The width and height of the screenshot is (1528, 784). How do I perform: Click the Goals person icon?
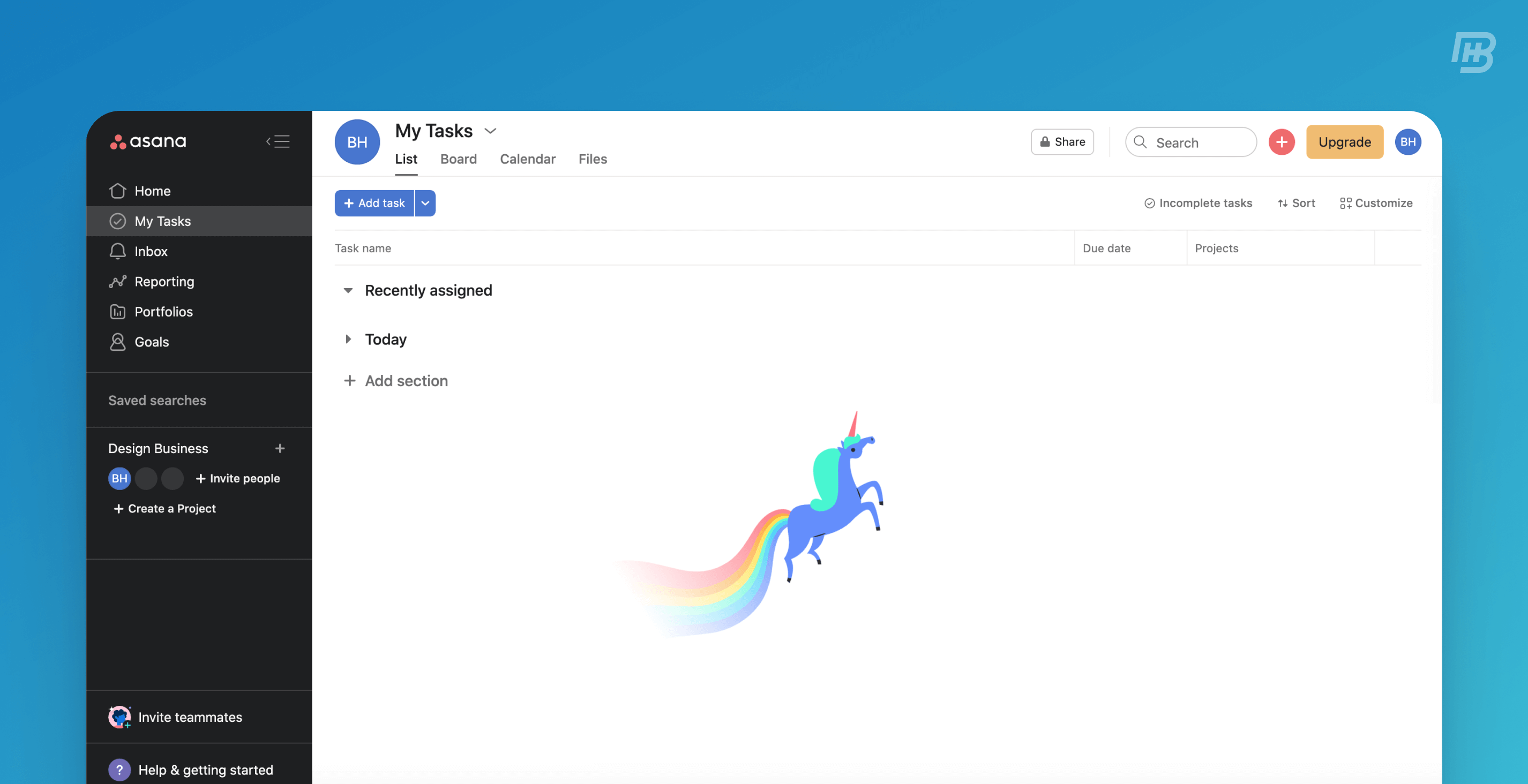(117, 342)
